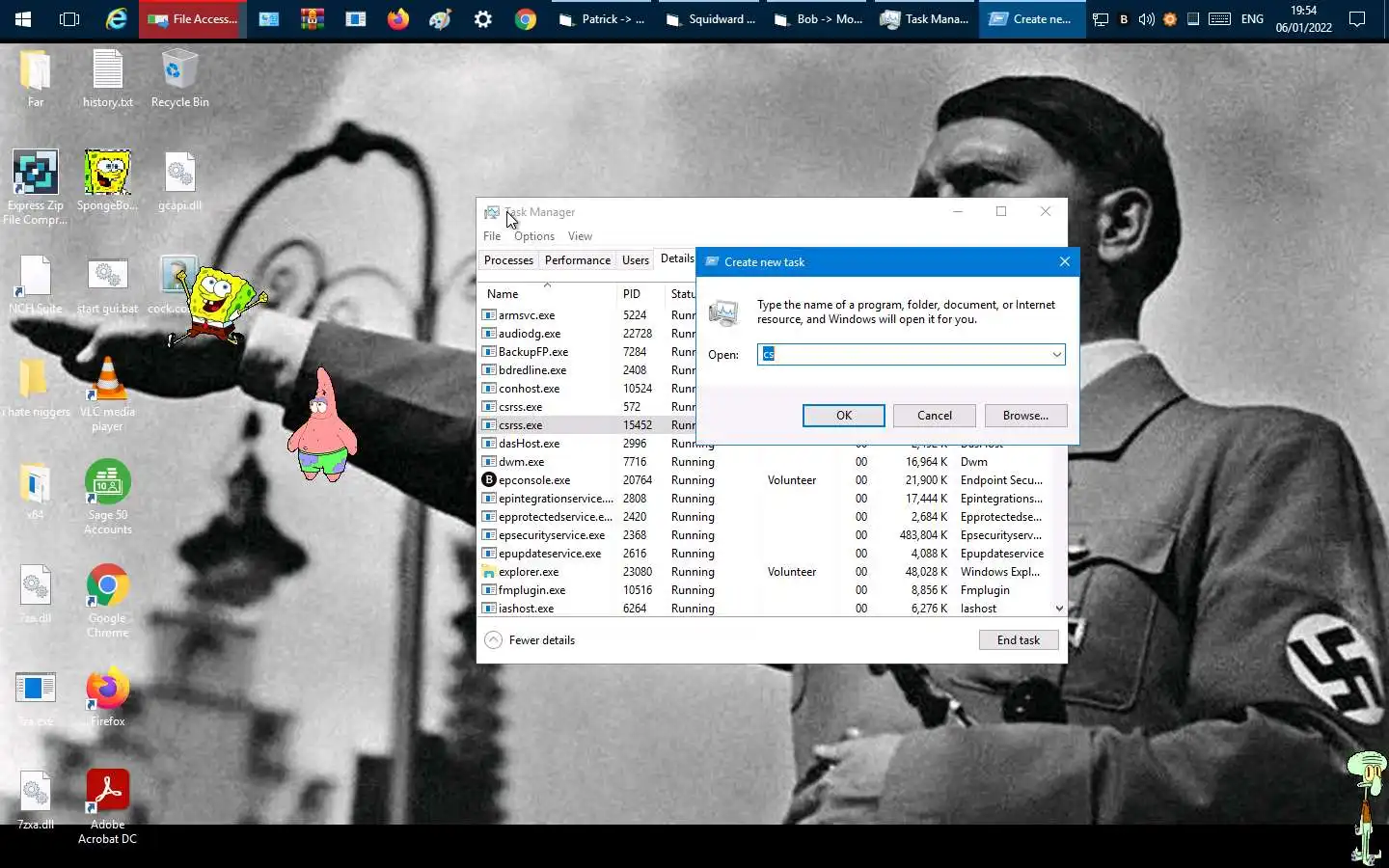Select the 7zxa.dll desktop file
Screen dimensions: 1389x868
[x=36, y=800]
